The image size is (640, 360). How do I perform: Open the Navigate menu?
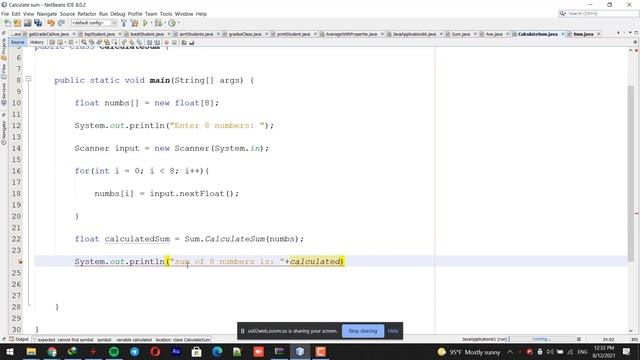pyautogui.click(x=47, y=14)
